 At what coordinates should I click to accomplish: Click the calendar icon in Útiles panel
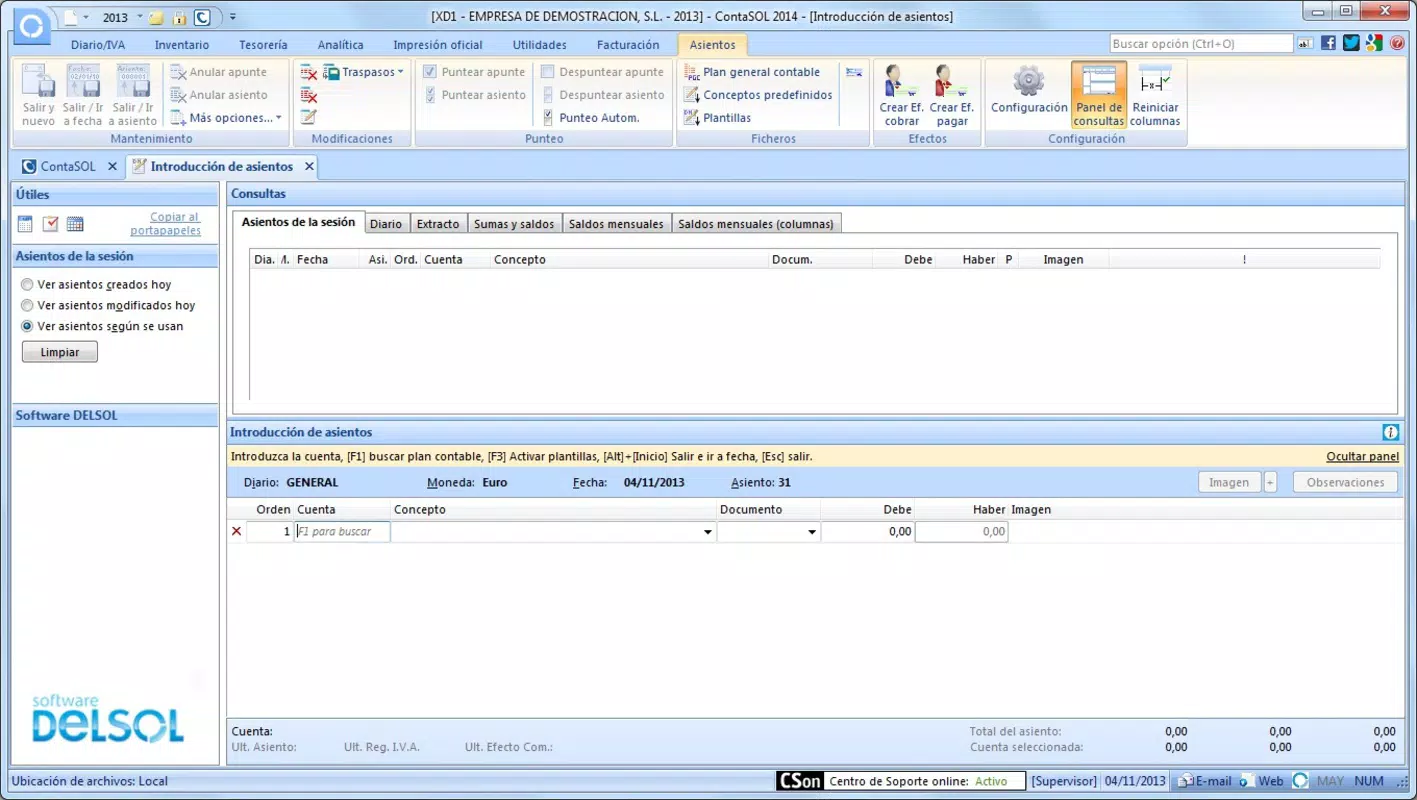26,224
